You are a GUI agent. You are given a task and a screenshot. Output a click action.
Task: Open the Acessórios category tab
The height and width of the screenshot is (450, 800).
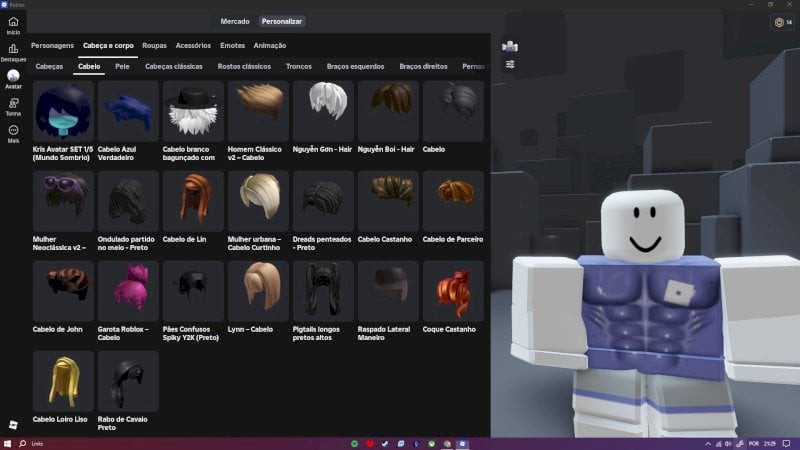[x=193, y=45]
